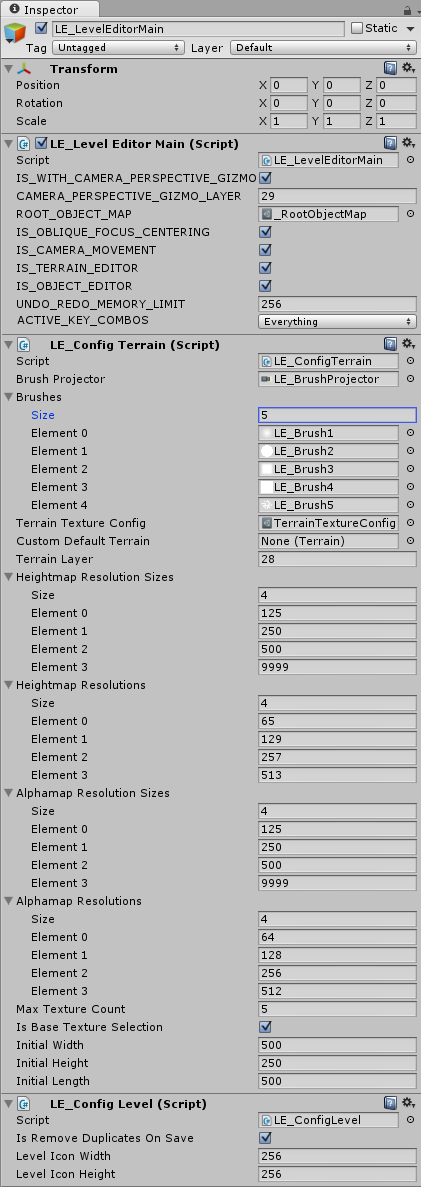Open the Tag dropdown showing Untagged
The height and width of the screenshot is (1187, 421).
coord(120,48)
